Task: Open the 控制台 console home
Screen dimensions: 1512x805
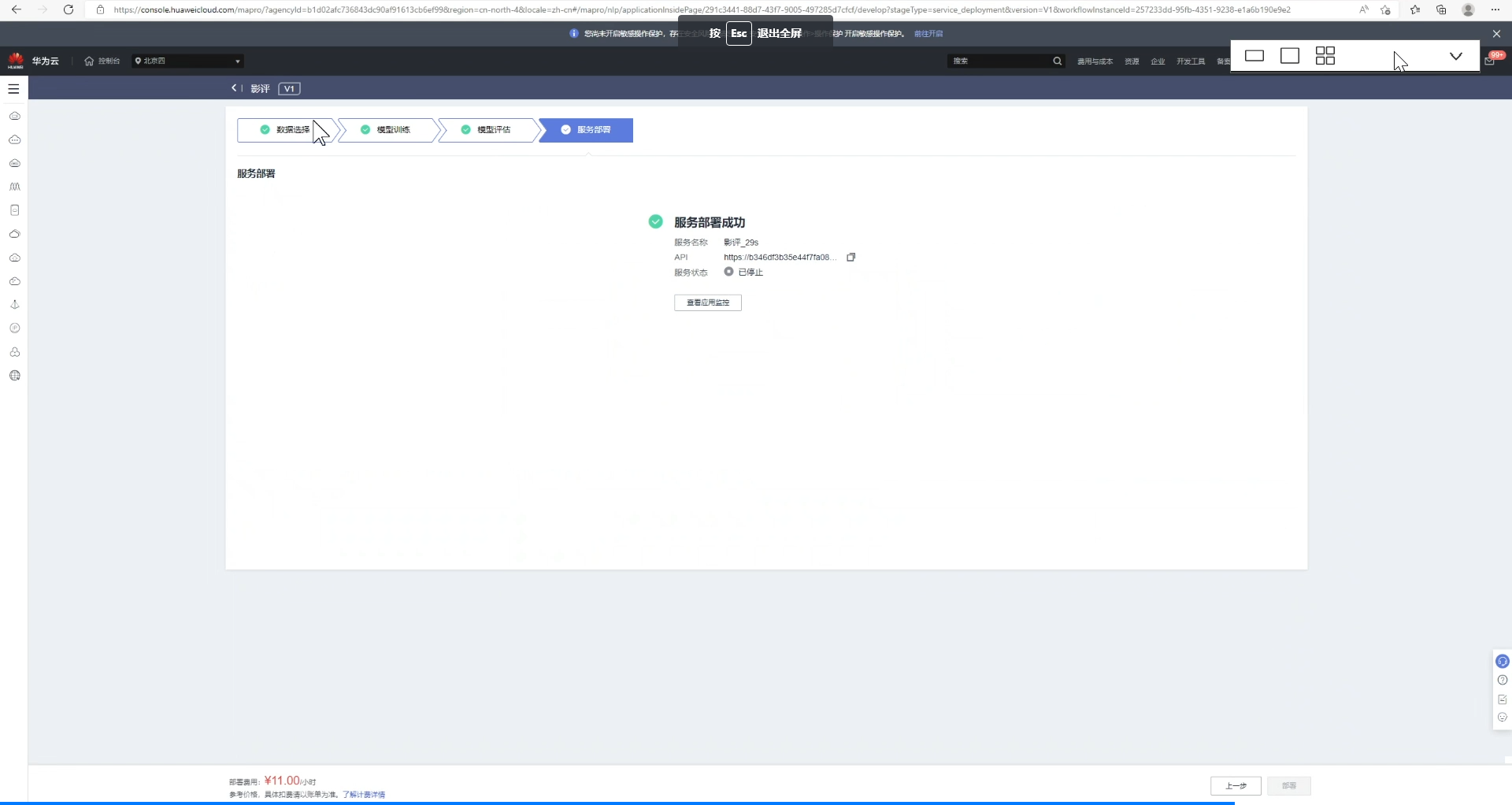Action: tap(102, 61)
